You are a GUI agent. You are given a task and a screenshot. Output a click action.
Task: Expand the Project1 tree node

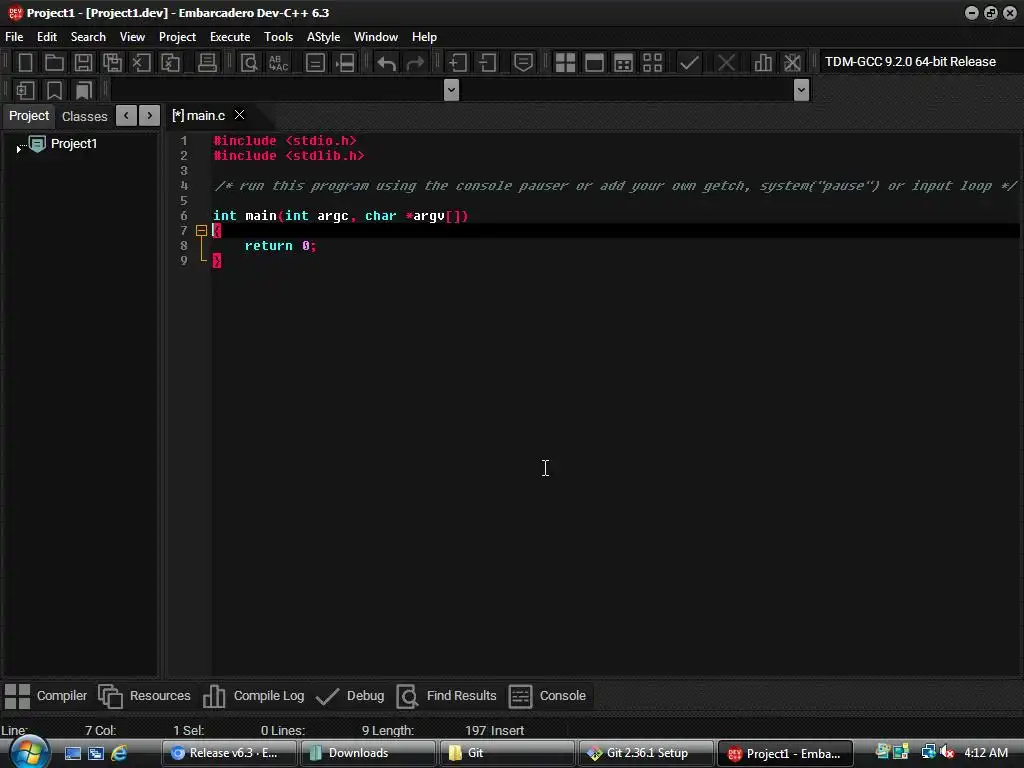(x=18, y=150)
